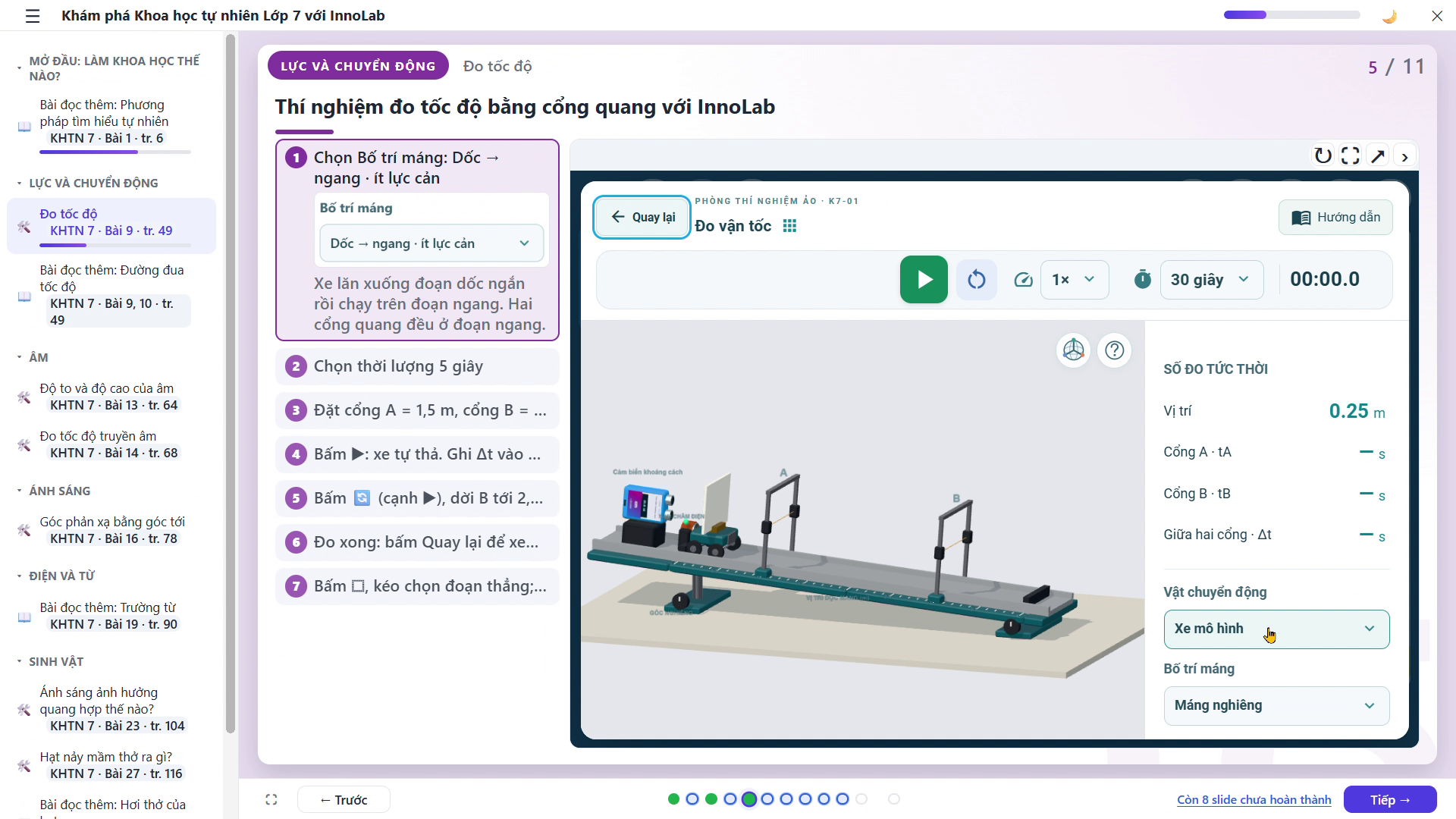The image size is (1456, 819).
Task: Reload the embedded lab with the refresh icon
Action: click(1323, 155)
